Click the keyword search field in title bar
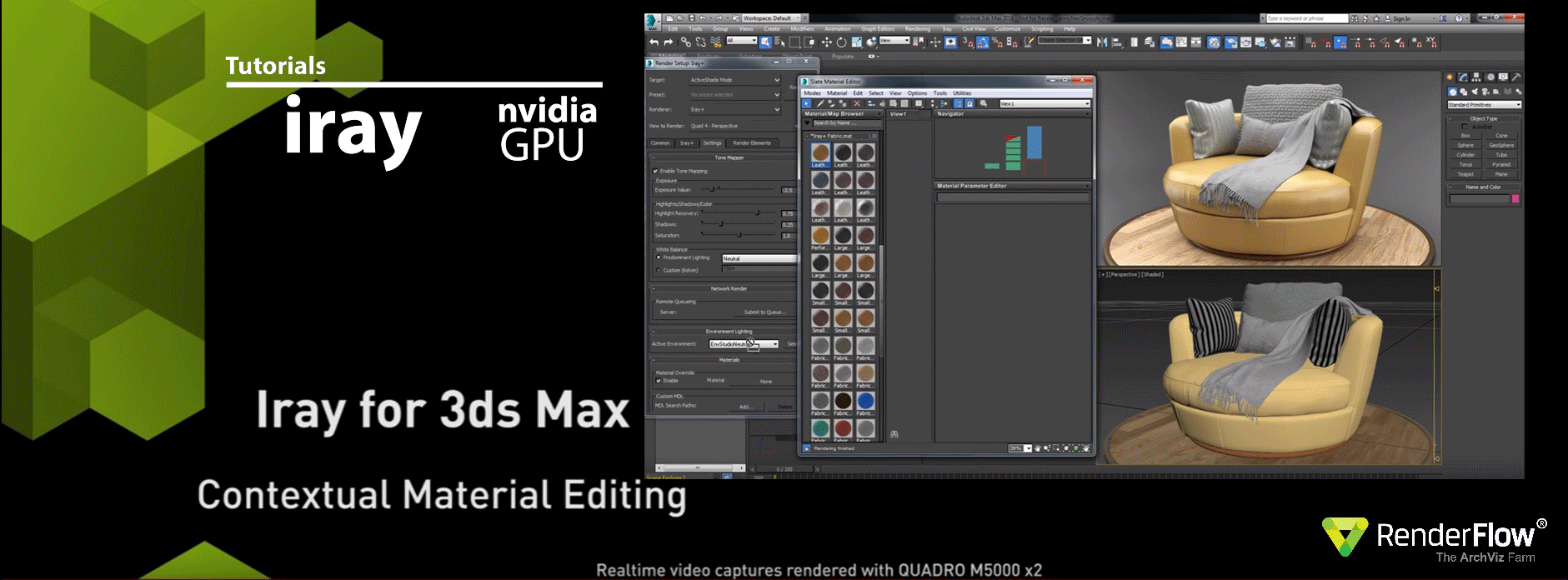Screen dimensions: 1568x580 point(1307,18)
